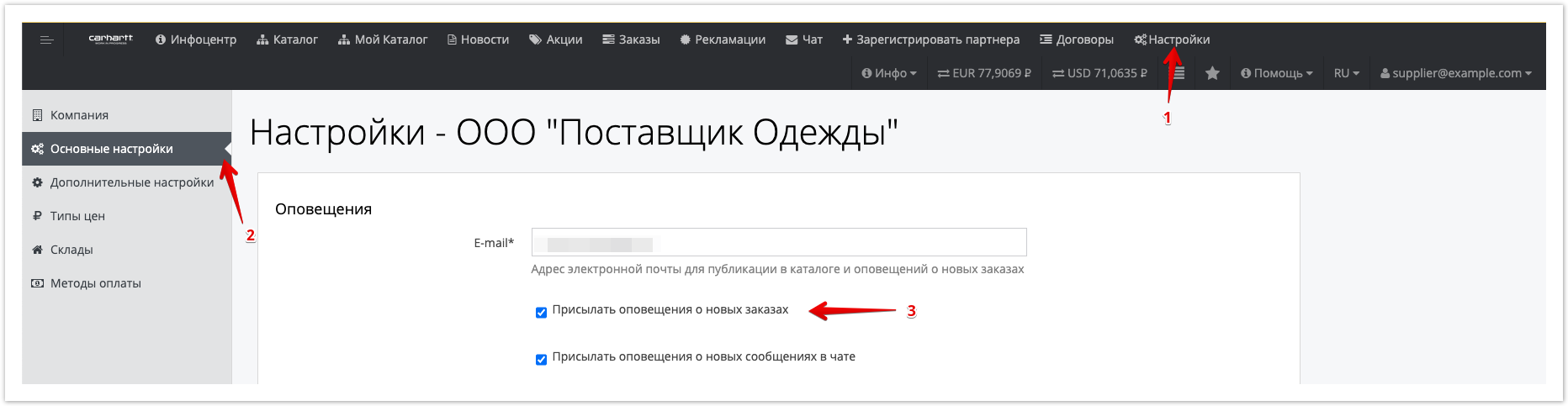
Task: Expand the RU language selector
Action: coord(1346,73)
